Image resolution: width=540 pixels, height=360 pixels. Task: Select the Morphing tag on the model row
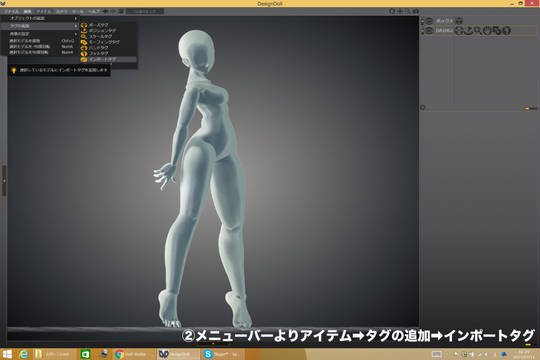click(x=496, y=31)
